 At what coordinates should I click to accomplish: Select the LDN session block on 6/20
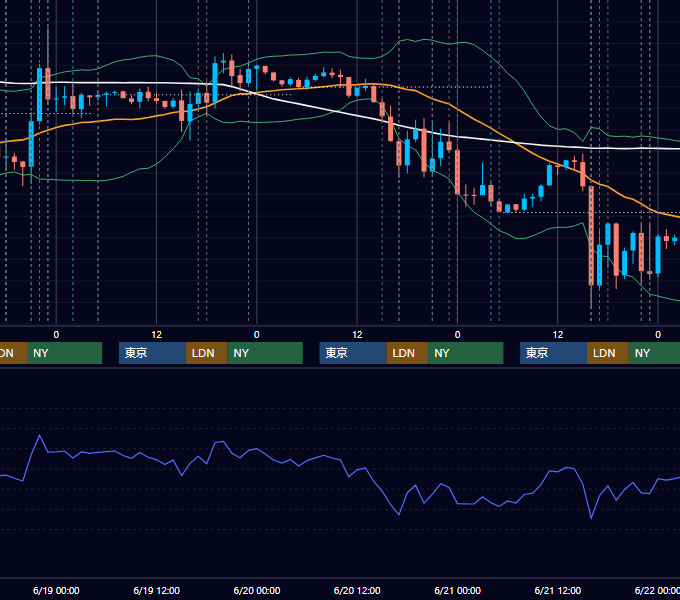(407, 353)
